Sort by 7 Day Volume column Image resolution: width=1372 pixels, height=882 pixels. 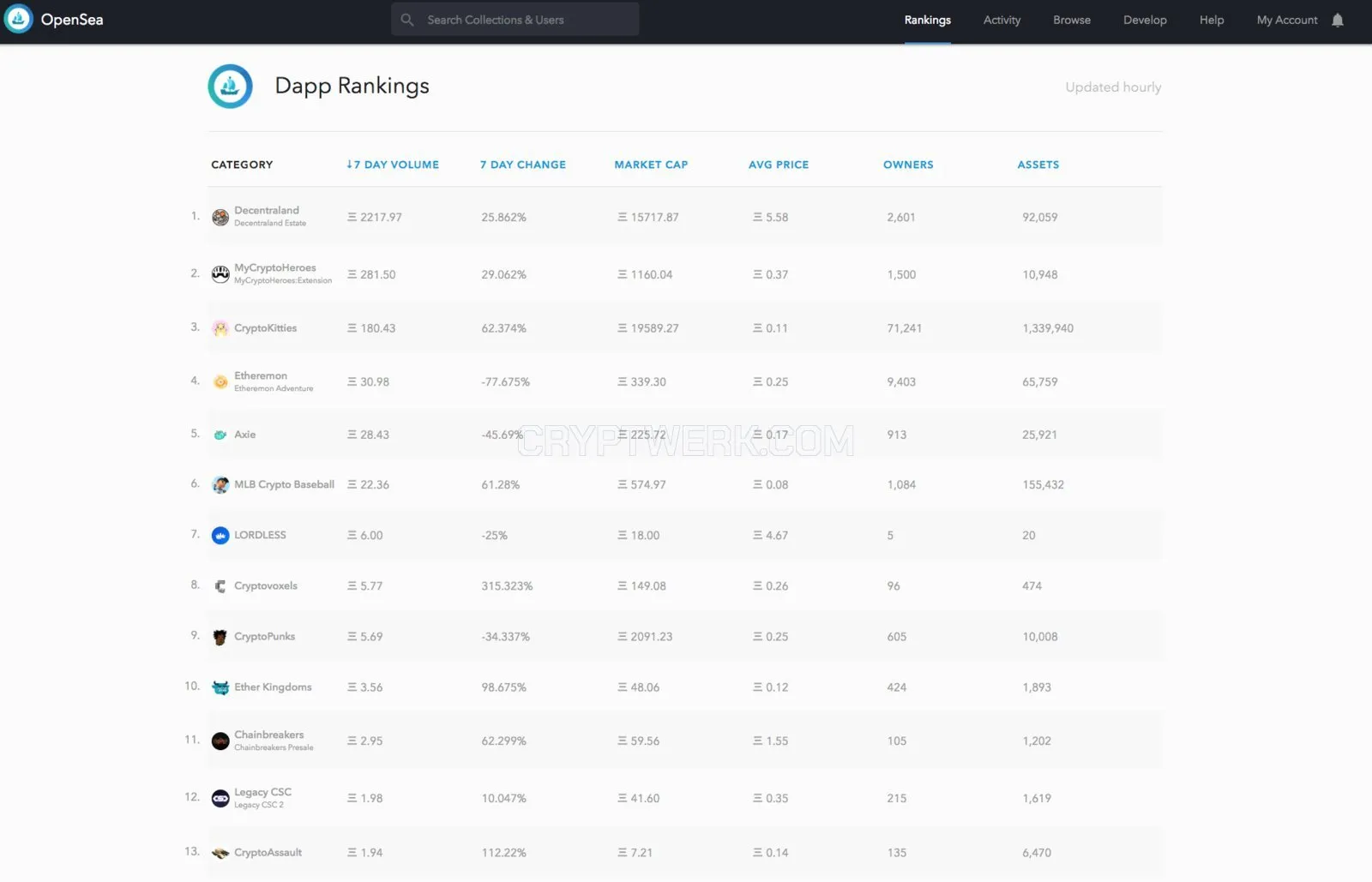click(393, 165)
